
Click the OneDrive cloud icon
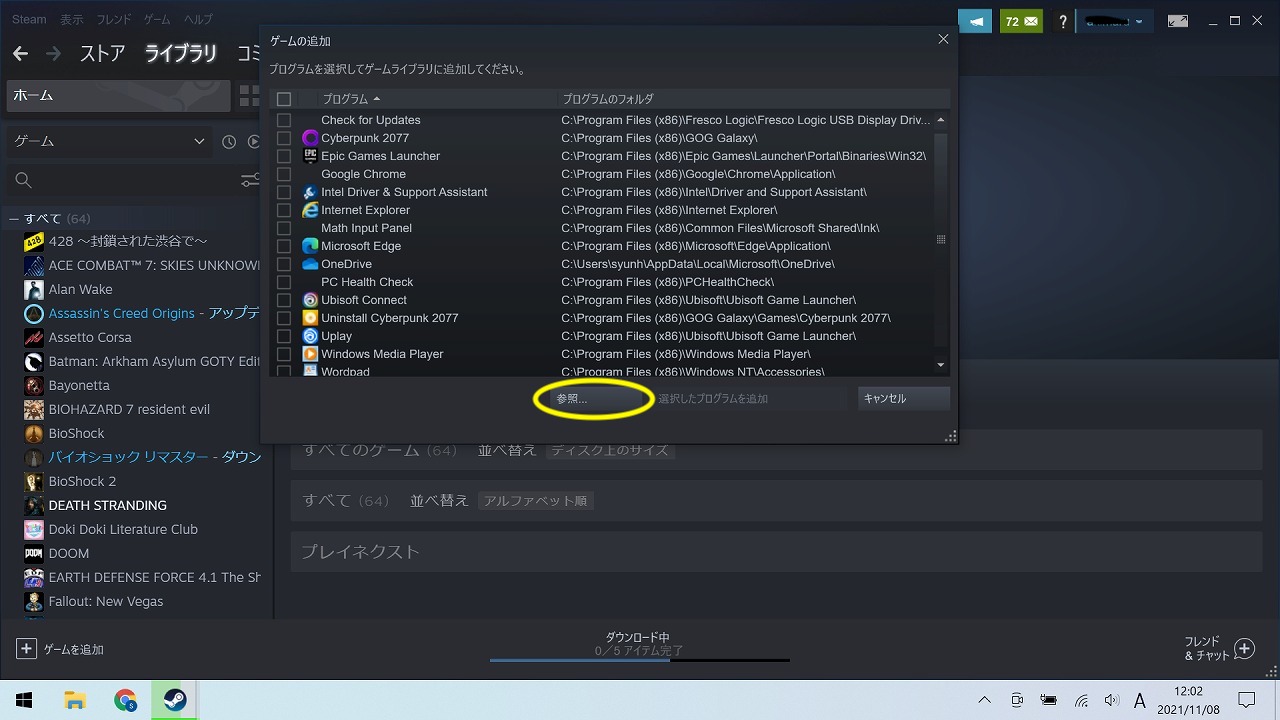[x=310, y=264]
